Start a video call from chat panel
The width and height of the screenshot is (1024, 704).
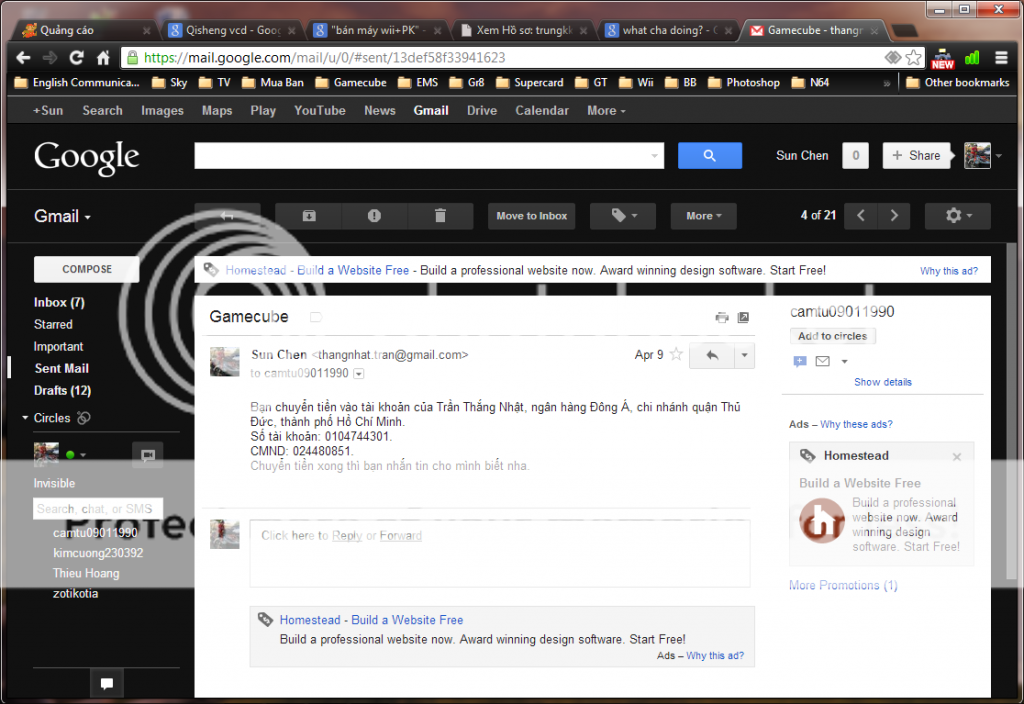[x=148, y=455]
